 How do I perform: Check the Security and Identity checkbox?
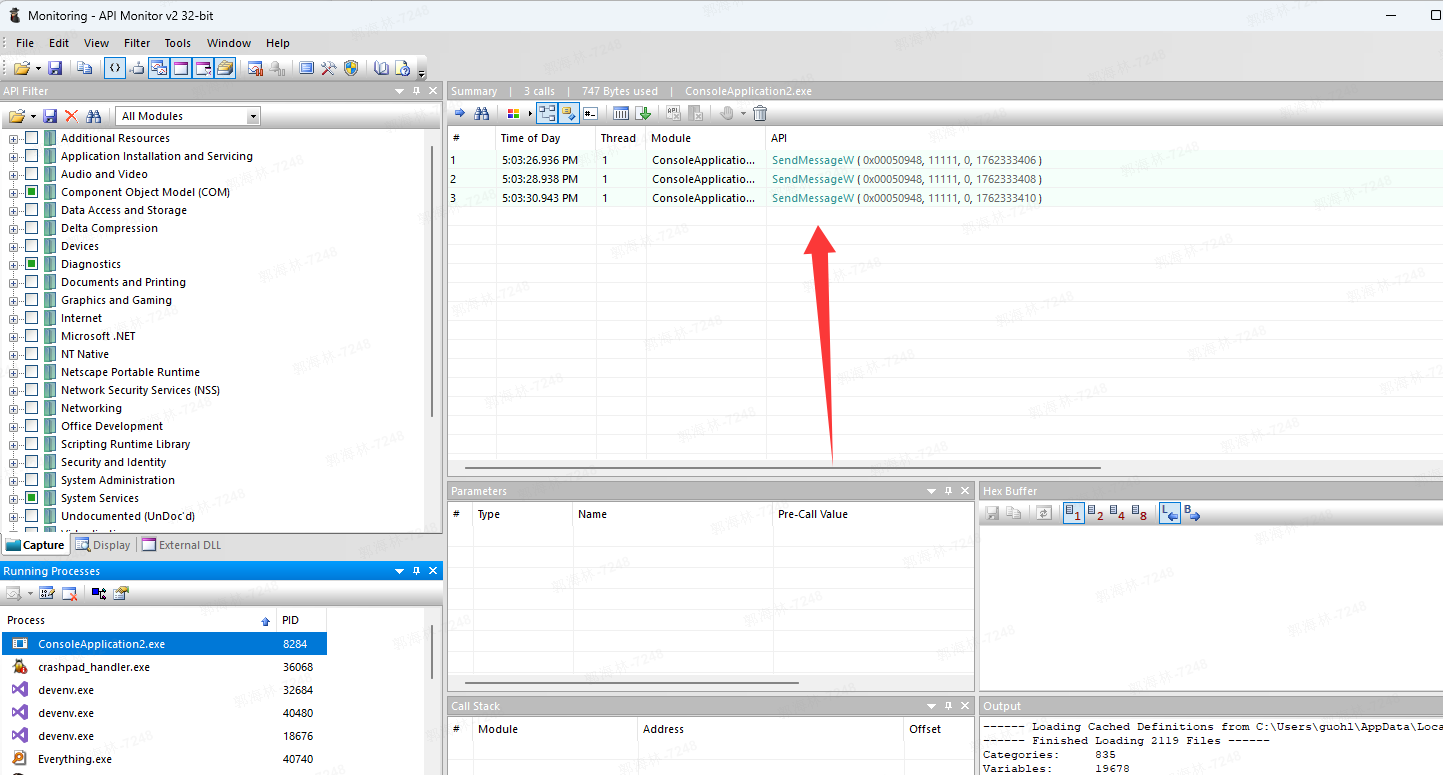[32, 462]
